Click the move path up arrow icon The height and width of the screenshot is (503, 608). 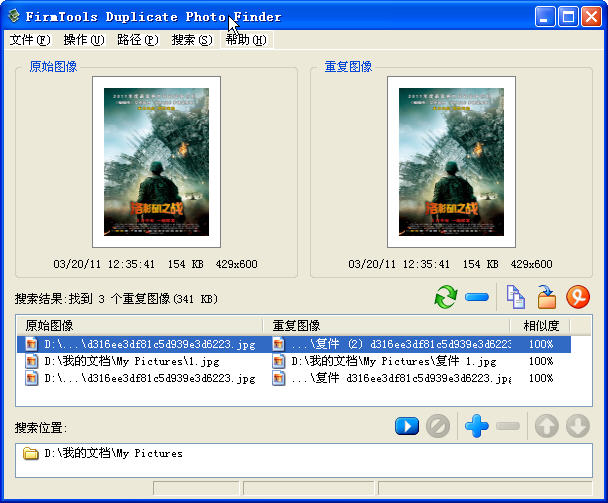coord(546,427)
